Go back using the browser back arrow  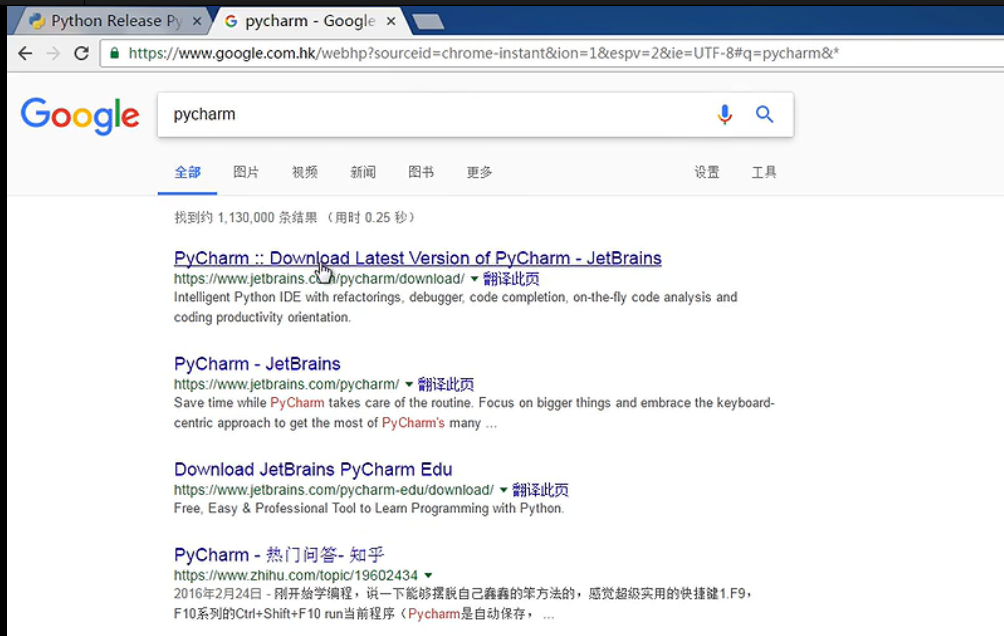pyautogui.click(x=25, y=53)
